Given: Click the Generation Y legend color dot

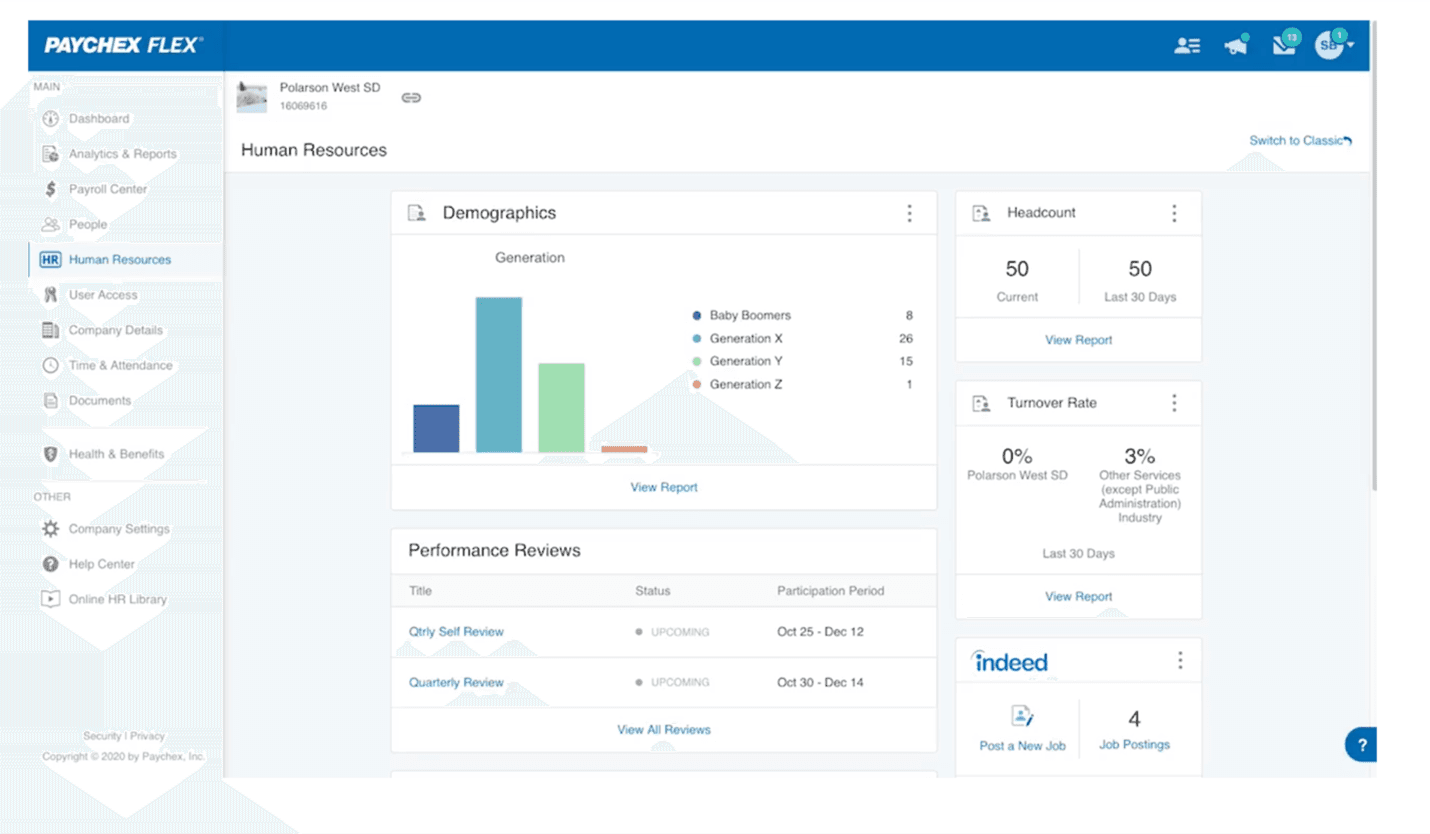Looking at the screenshot, I should click(x=696, y=361).
